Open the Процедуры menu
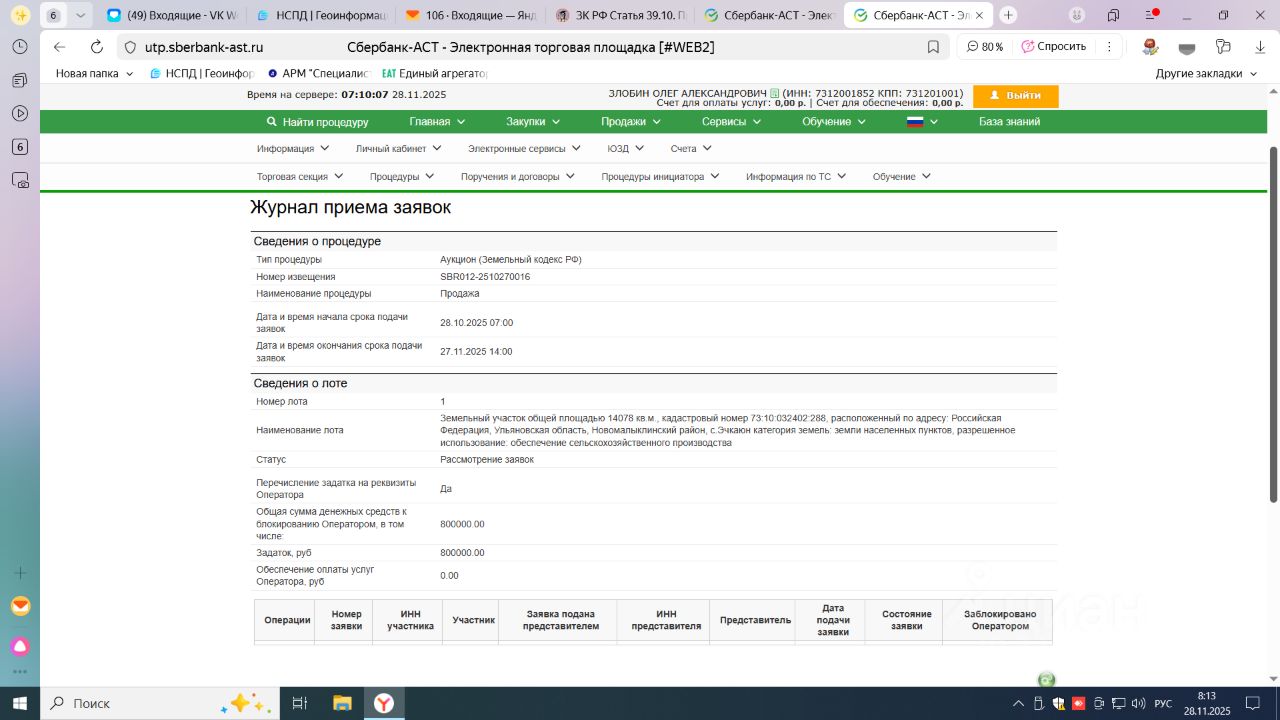The height and width of the screenshot is (720, 1280). [402, 176]
